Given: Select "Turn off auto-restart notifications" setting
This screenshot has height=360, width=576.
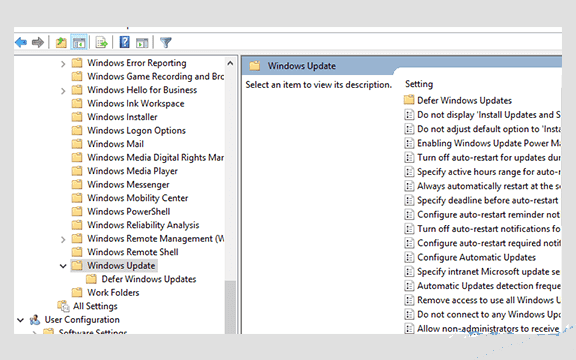Looking at the screenshot, I should [482, 229].
